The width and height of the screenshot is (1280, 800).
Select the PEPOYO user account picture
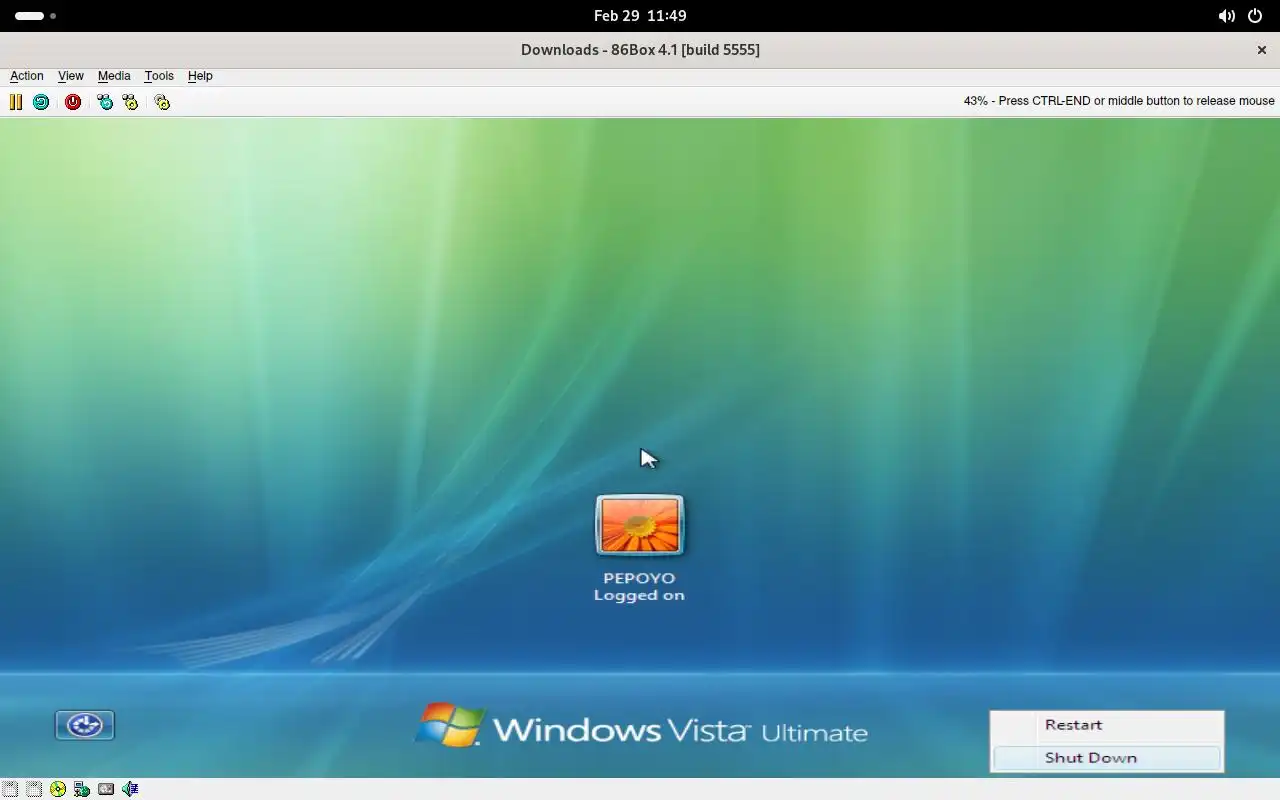(x=640, y=525)
